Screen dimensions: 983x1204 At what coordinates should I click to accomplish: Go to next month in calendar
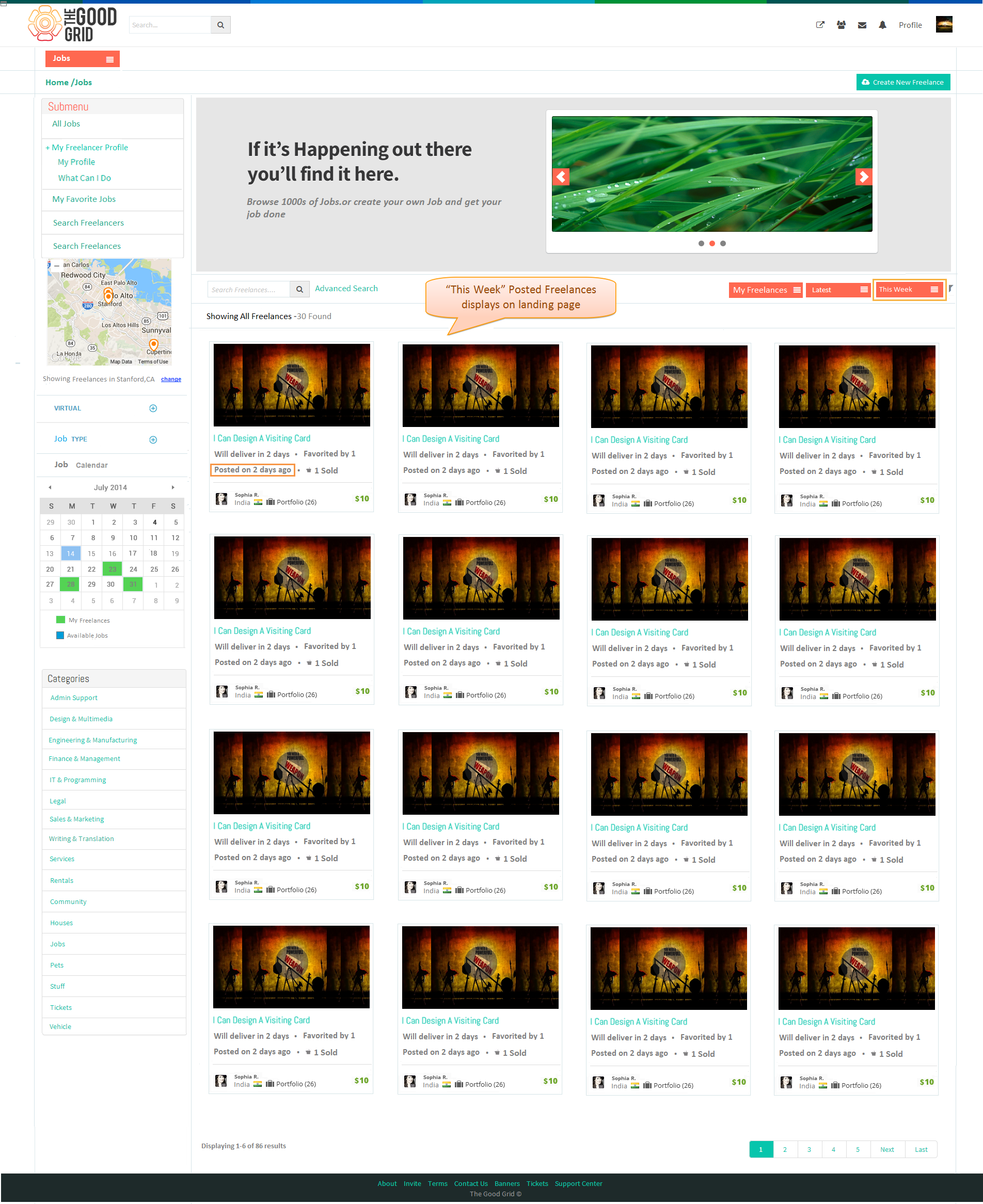(173, 487)
